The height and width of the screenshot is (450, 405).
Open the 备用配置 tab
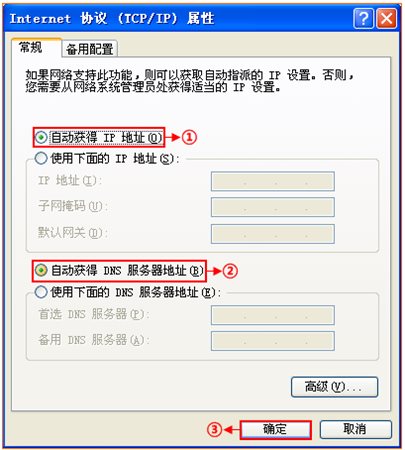coord(90,49)
